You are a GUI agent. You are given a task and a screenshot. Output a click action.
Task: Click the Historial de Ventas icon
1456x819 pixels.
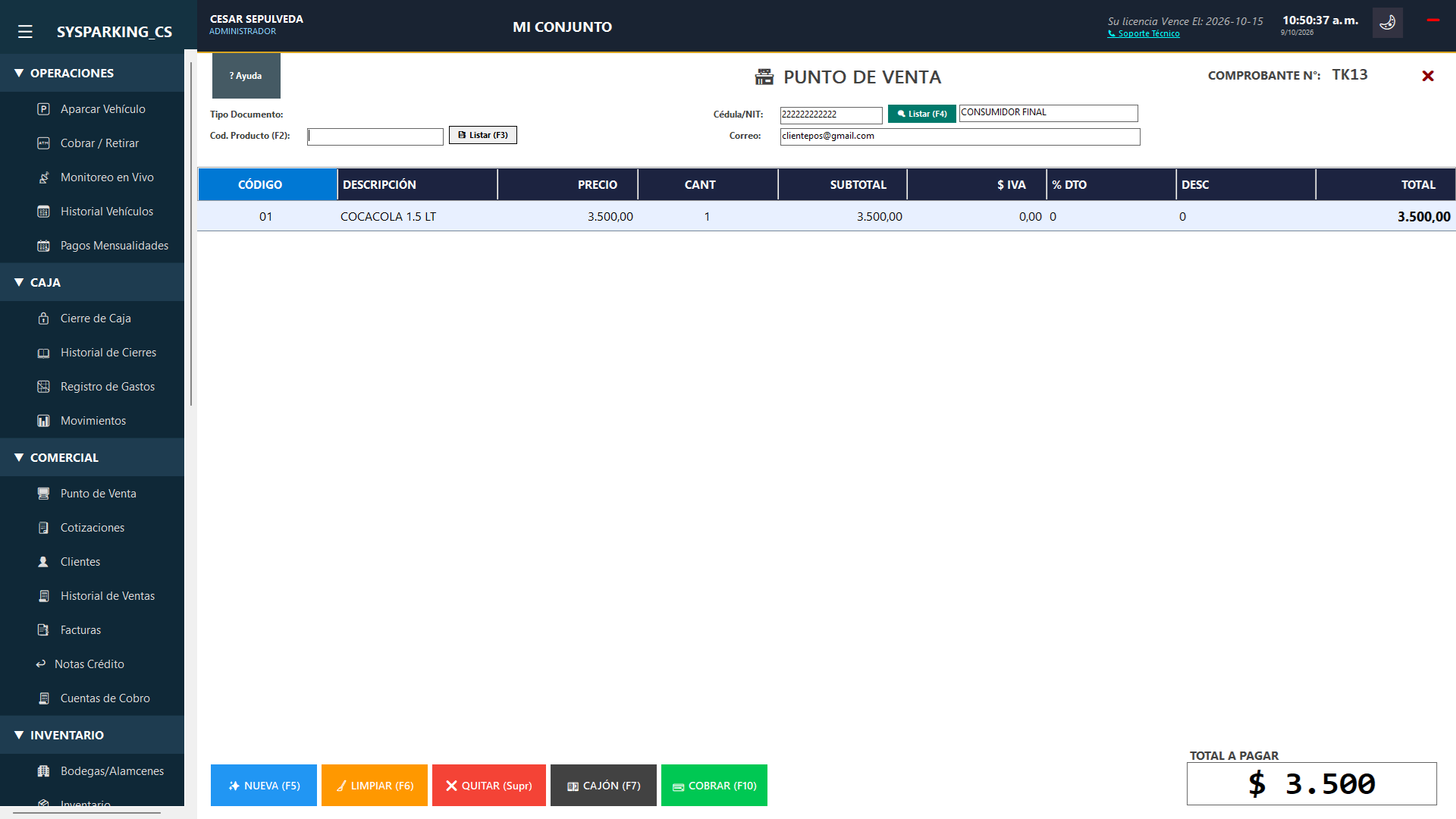[x=43, y=596]
